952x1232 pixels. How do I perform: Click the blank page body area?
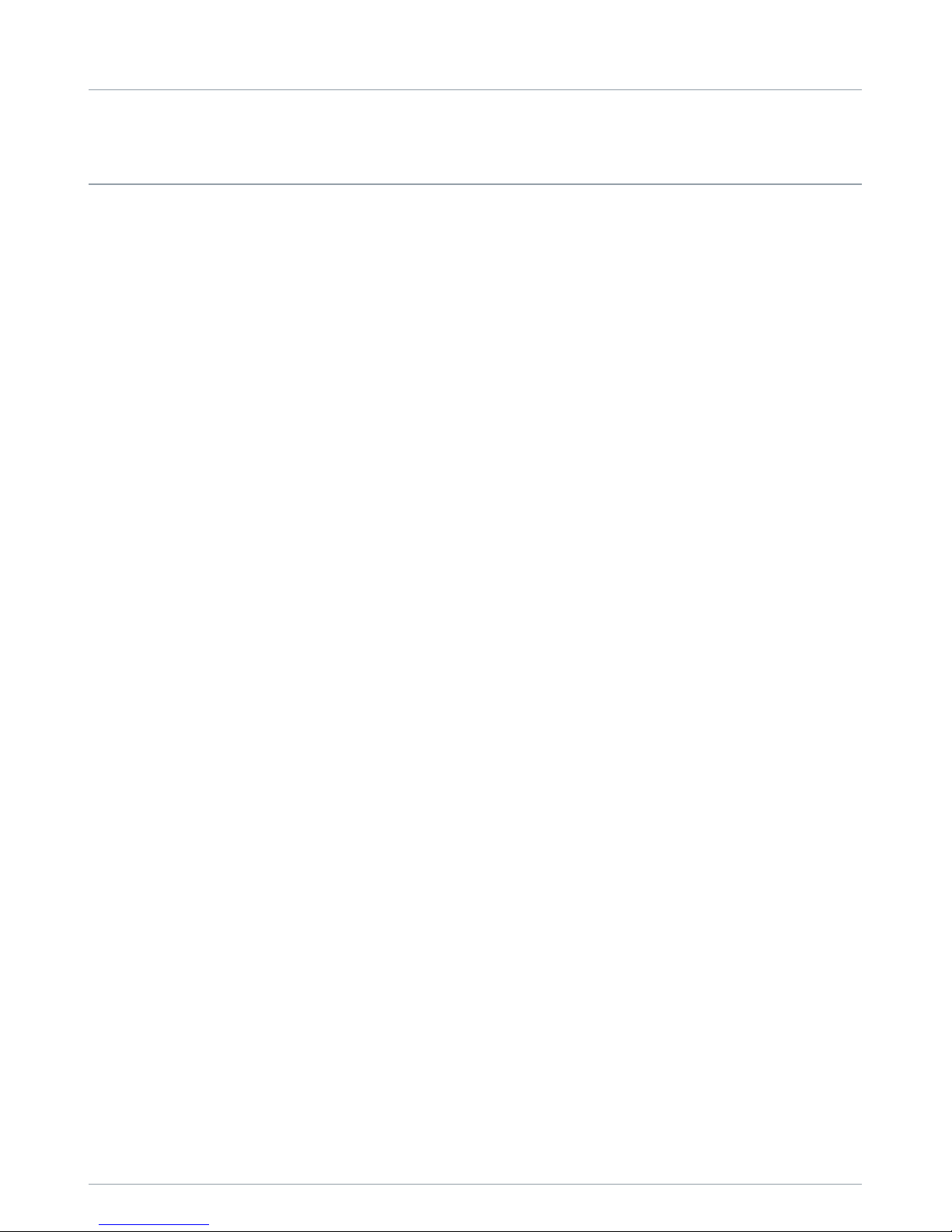(475, 684)
